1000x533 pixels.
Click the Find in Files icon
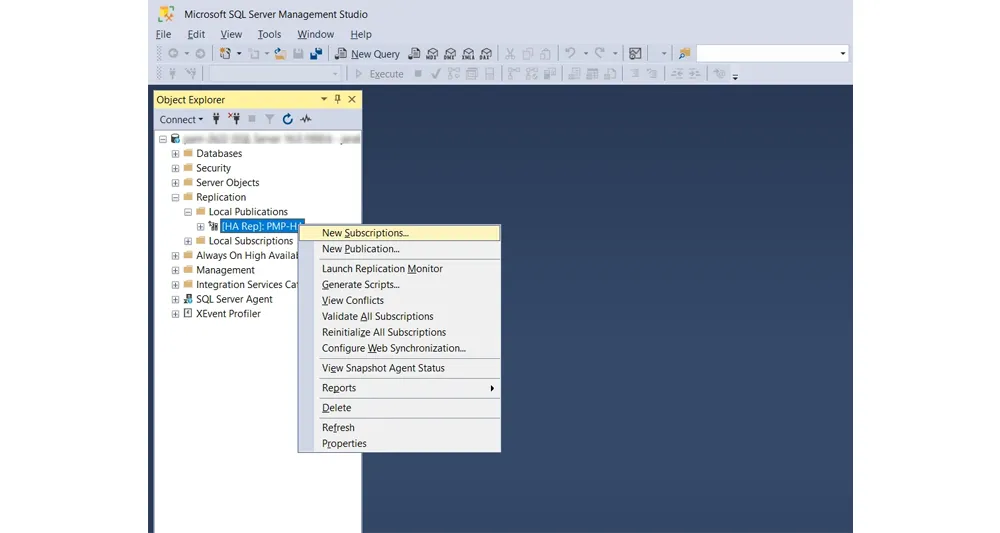coord(684,54)
